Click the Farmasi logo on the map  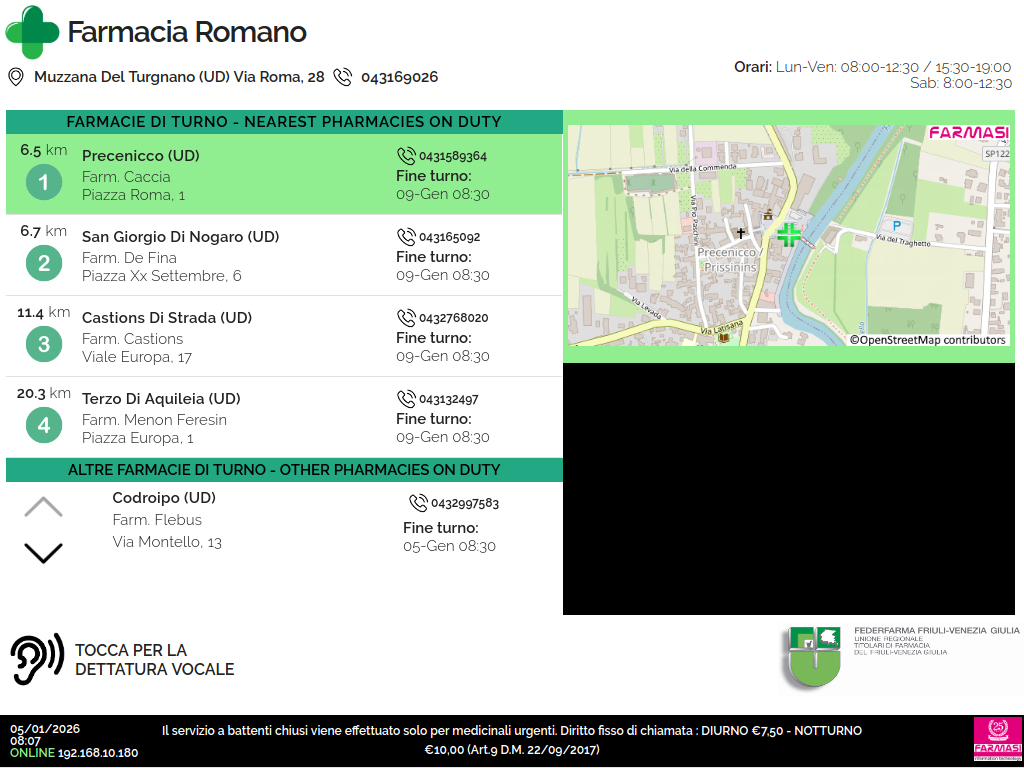tap(968, 133)
